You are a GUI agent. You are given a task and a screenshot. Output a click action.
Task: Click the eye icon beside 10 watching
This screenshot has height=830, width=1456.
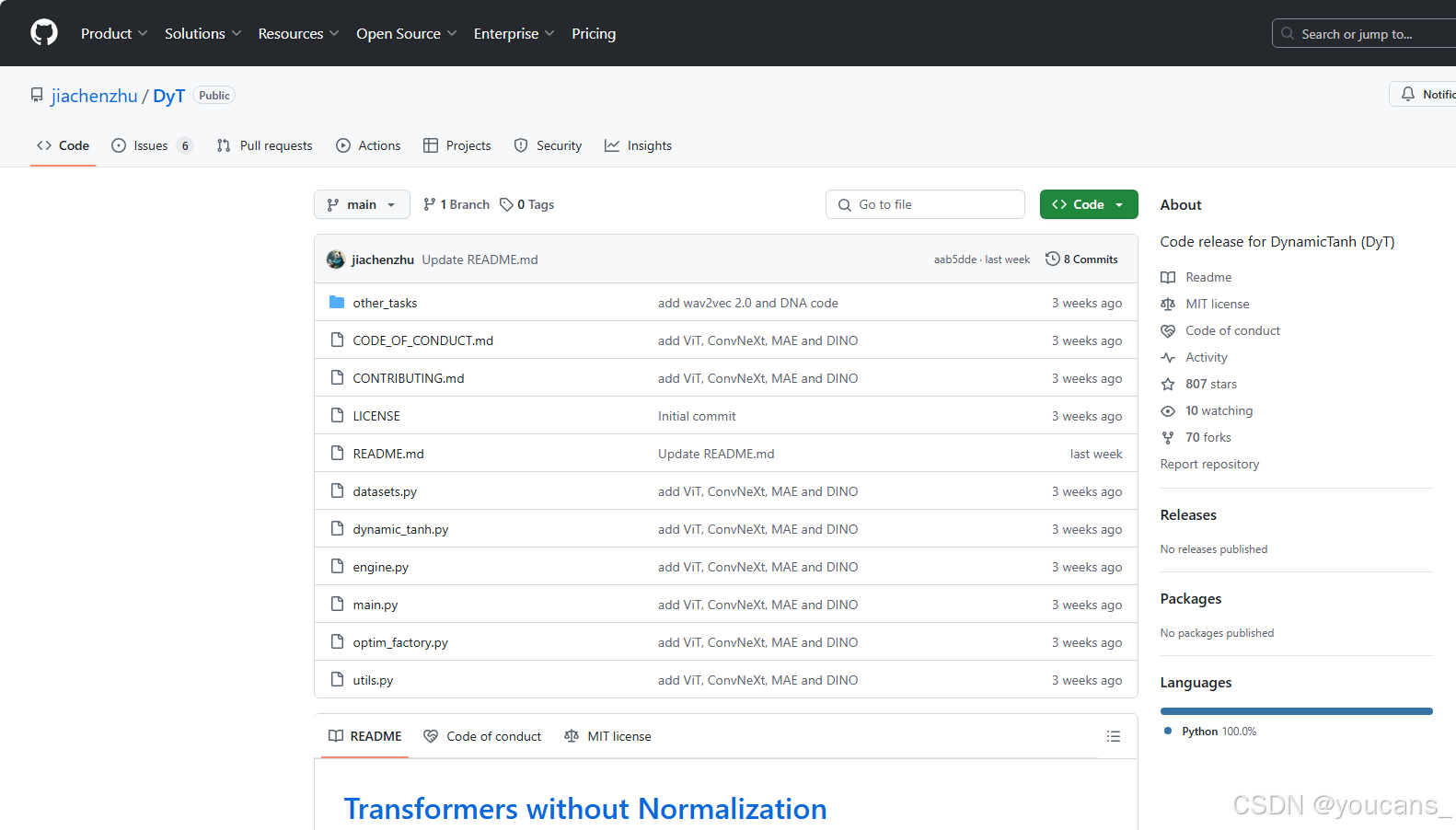1168,410
